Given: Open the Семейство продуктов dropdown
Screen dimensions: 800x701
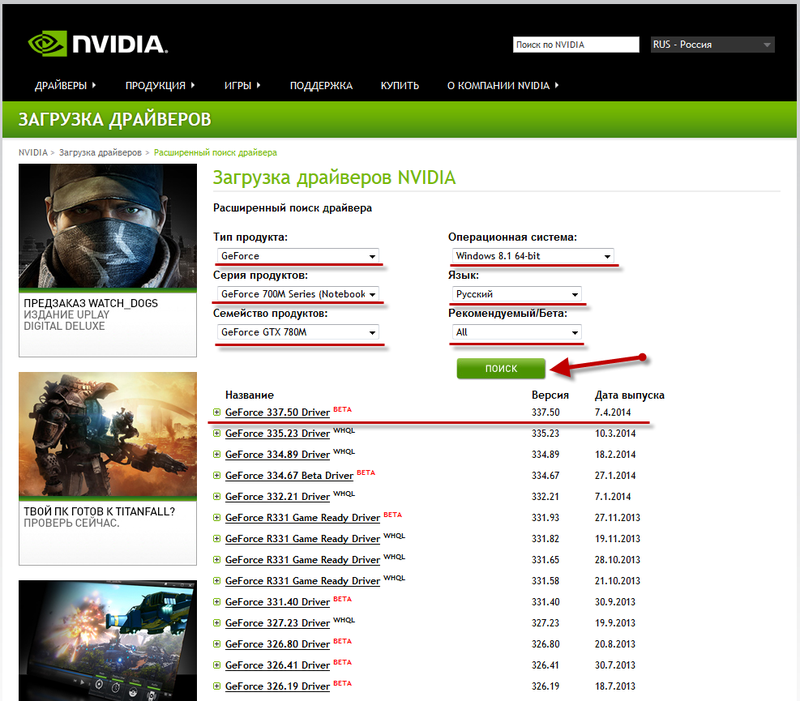Looking at the screenshot, I should [298, 332].
